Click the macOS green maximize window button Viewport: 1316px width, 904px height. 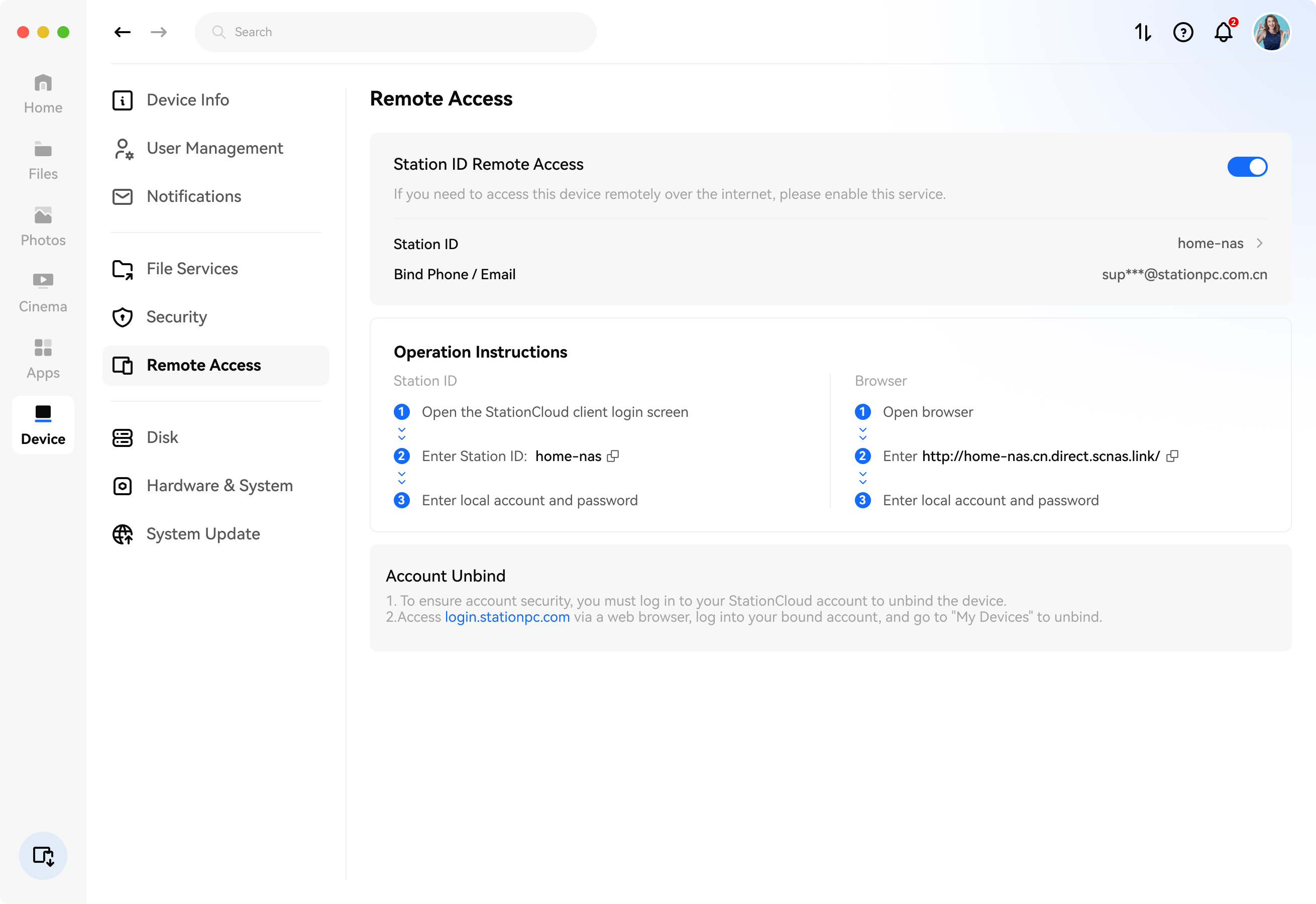[x=63, y=32]
